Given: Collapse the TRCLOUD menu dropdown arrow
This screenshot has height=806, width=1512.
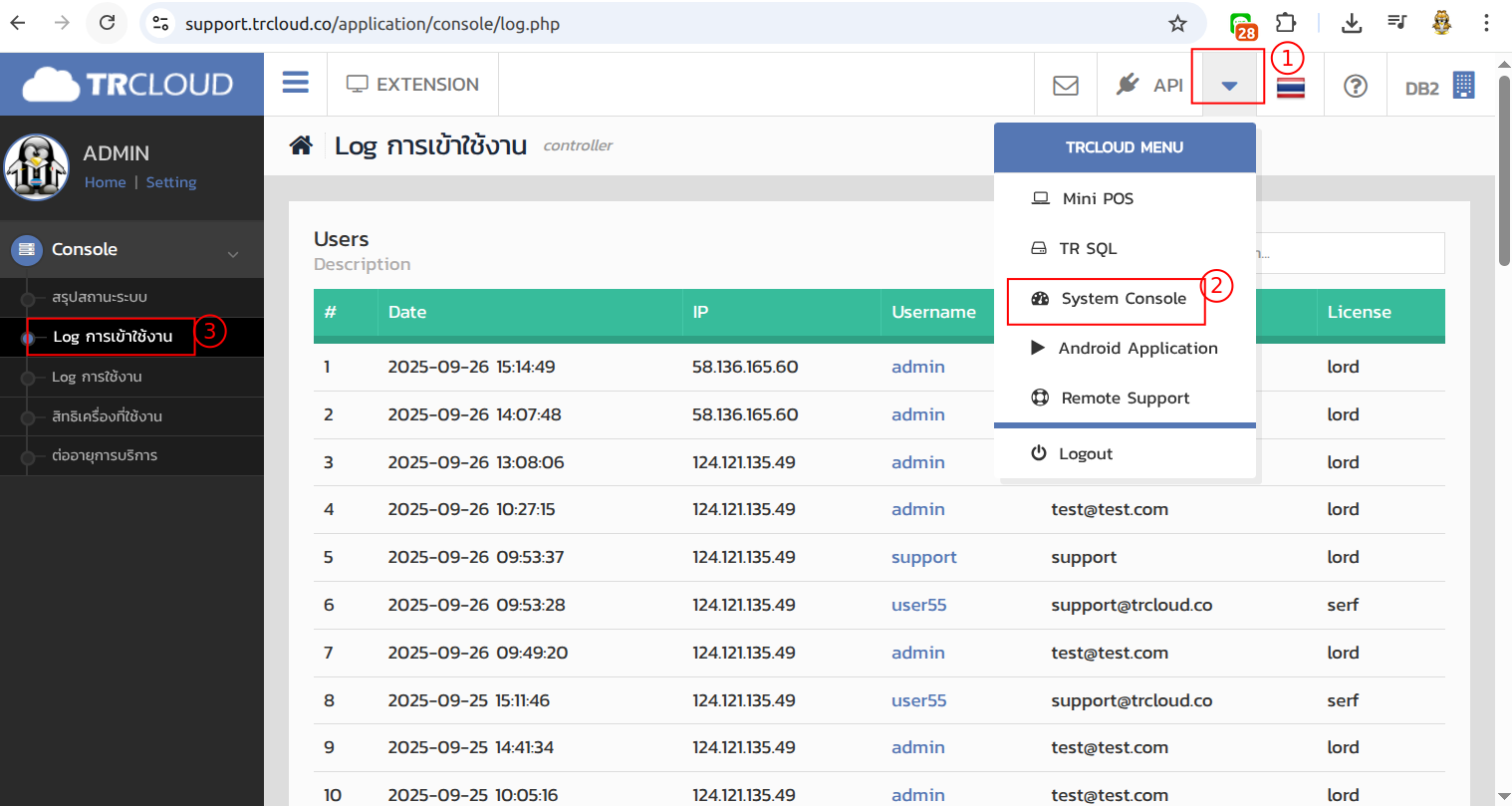Looking at the screenshot, I should click(x=1229, y=86).
